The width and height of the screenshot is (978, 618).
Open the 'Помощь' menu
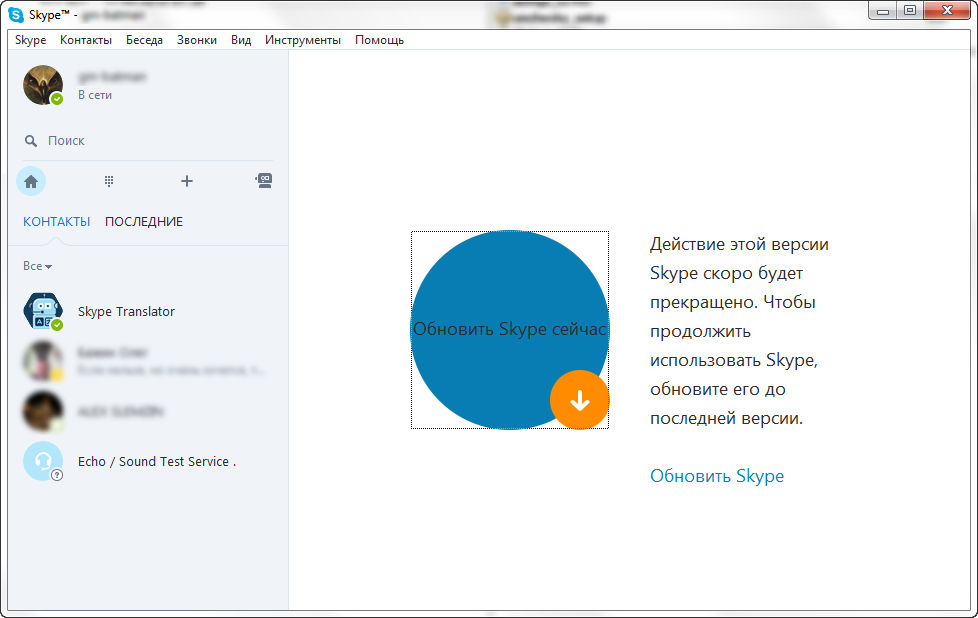click(x=379, y=40)
